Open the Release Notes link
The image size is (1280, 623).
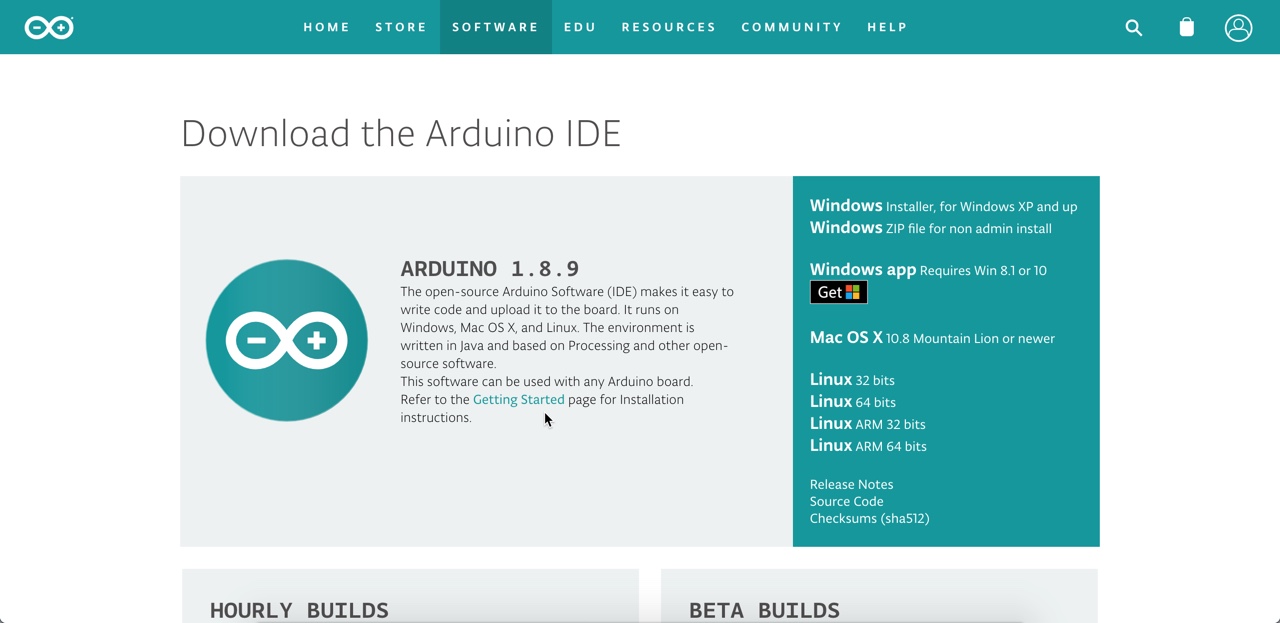[851, 484]
